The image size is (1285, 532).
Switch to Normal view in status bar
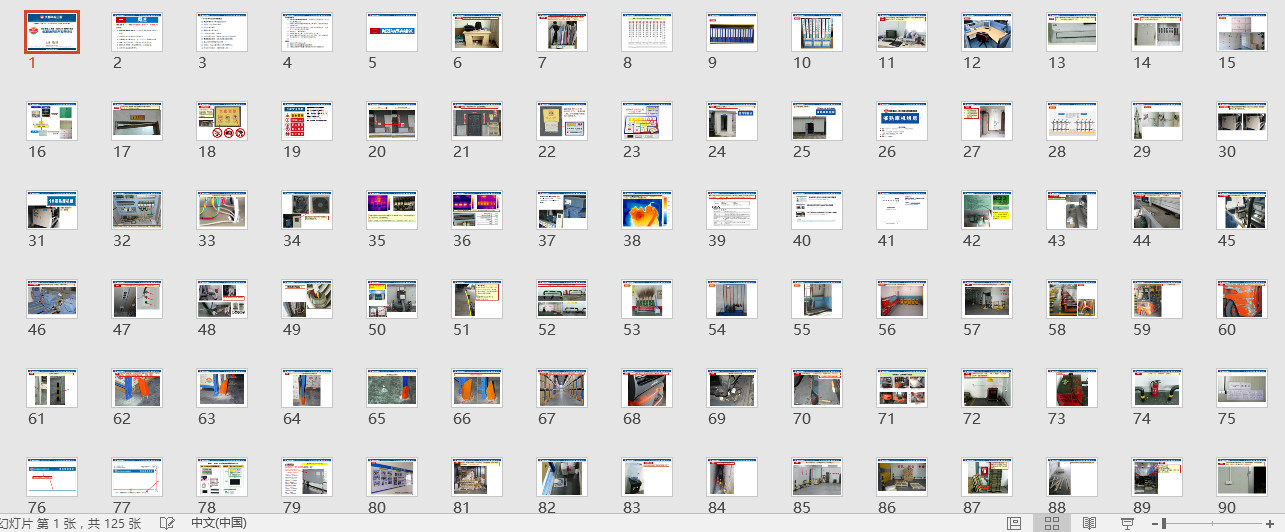click(x=1014, y=523)
